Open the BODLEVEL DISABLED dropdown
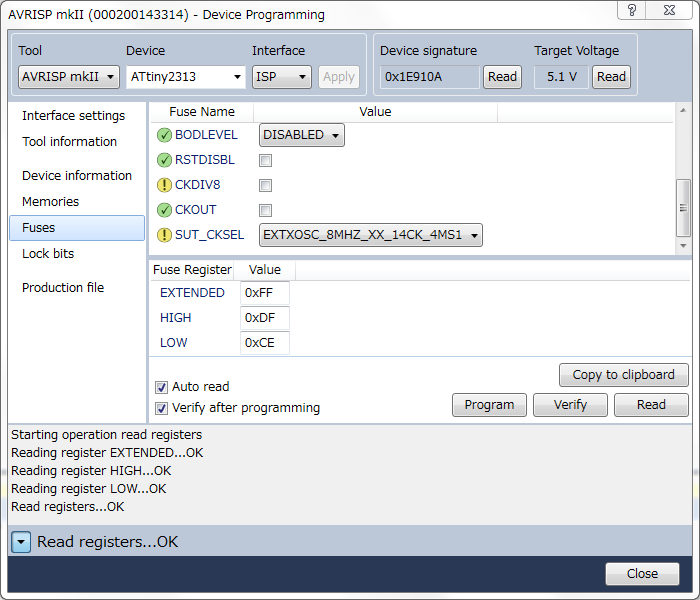The height and width of the screenshot is (600, 700). (302, 135)
